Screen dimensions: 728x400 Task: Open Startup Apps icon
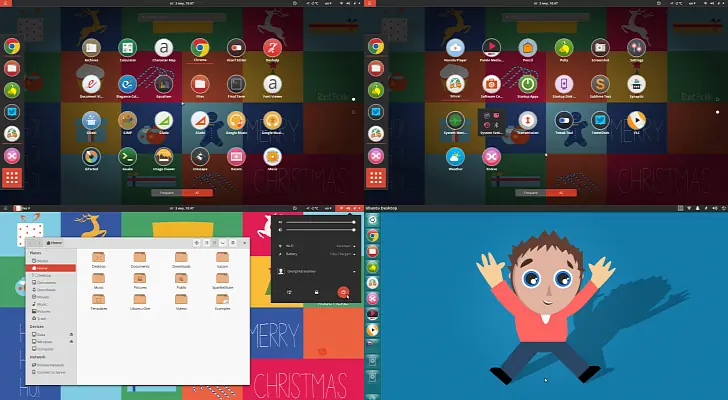(x=527, y=84)
